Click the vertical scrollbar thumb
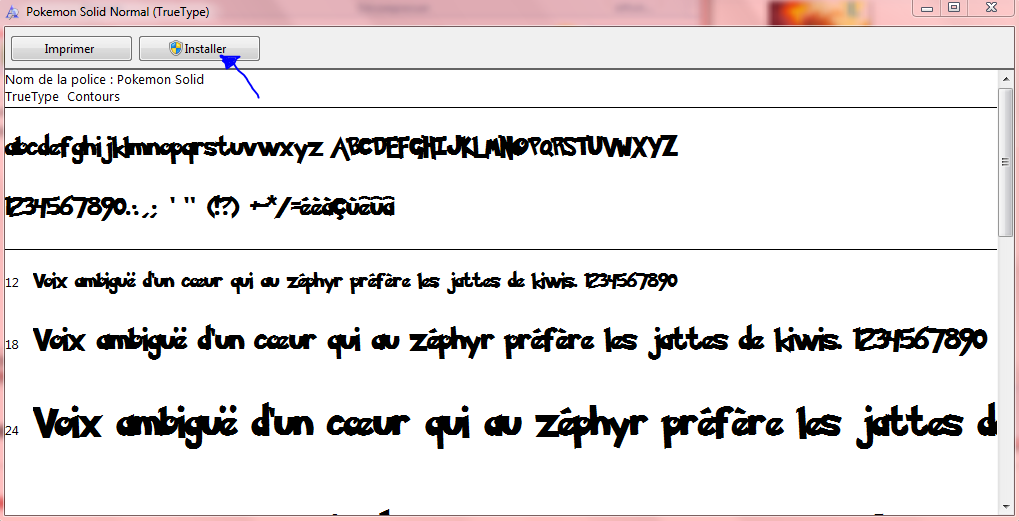1019x521 pixels. tap(1005, 162)
